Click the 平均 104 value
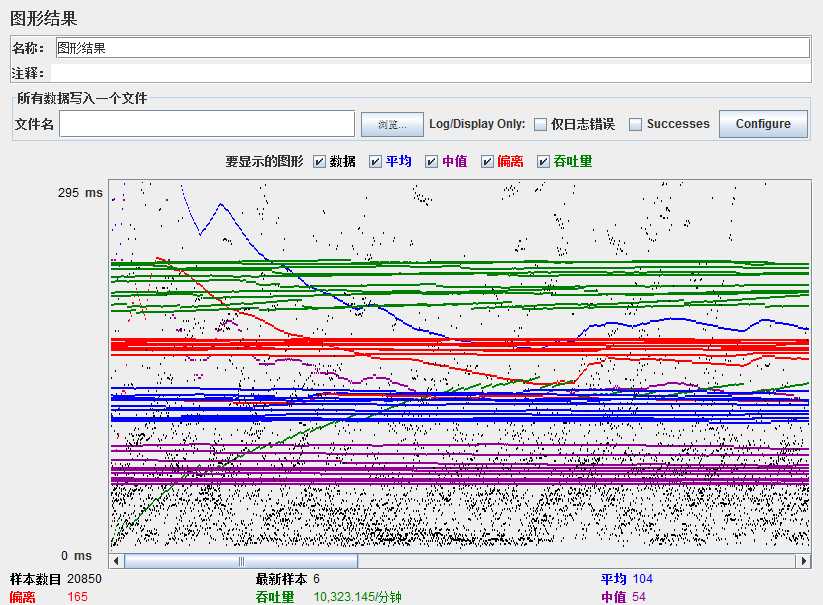The height and width of the screenshot is (605, 823). [642, 579]
